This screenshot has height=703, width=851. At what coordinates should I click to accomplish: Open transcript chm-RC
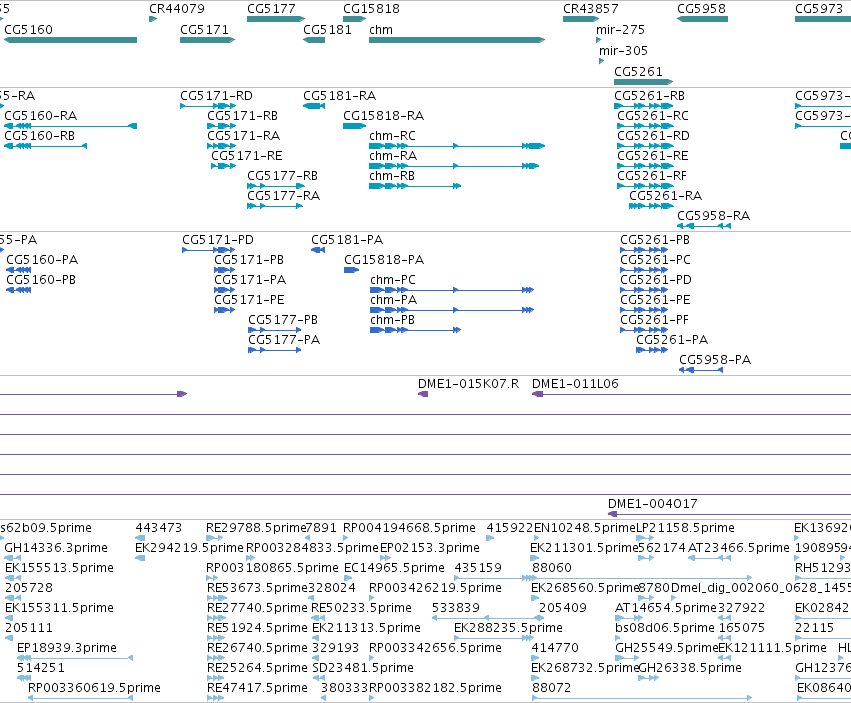[x=392, y=136]
